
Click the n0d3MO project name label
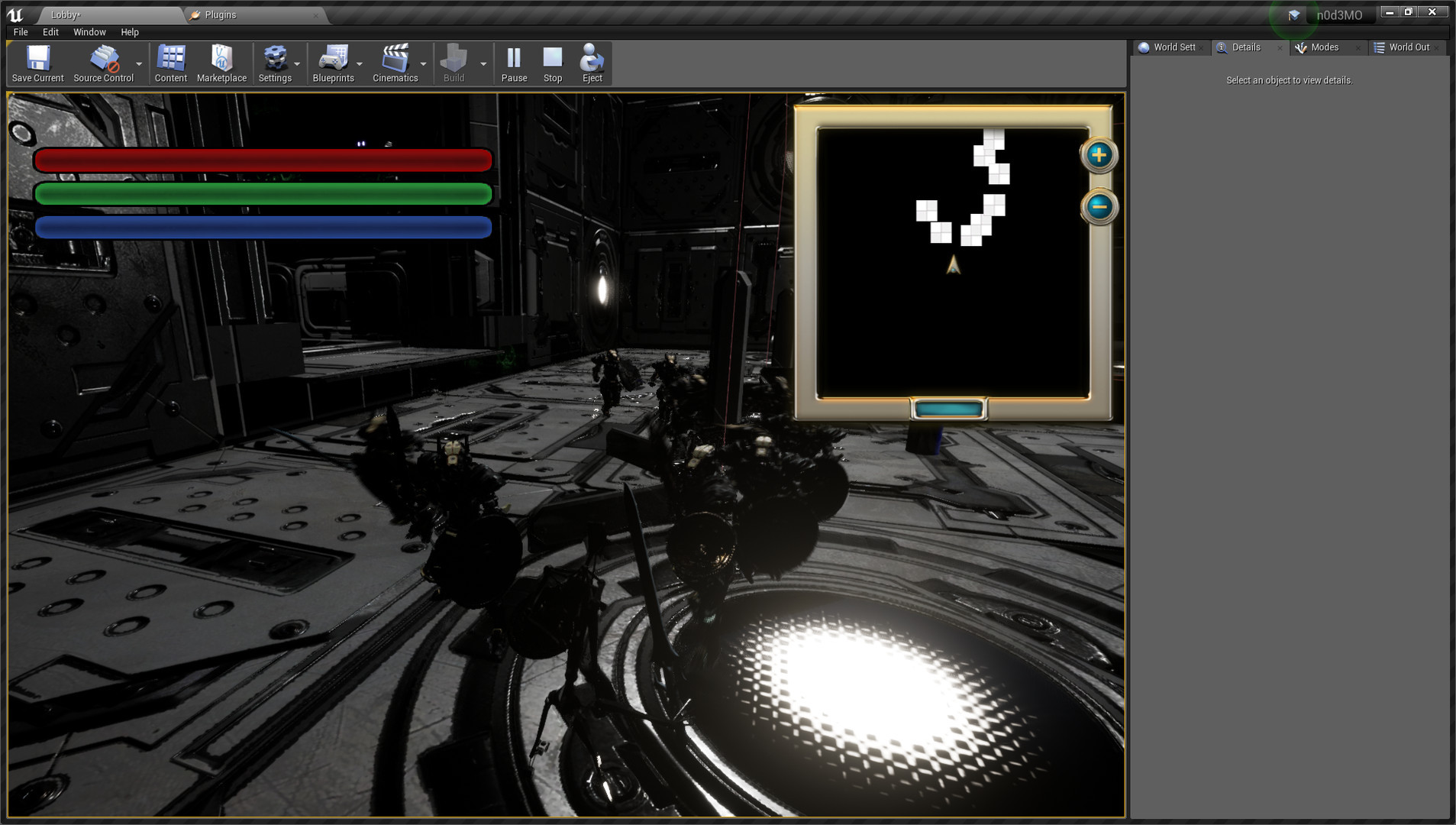[1339, 15]
